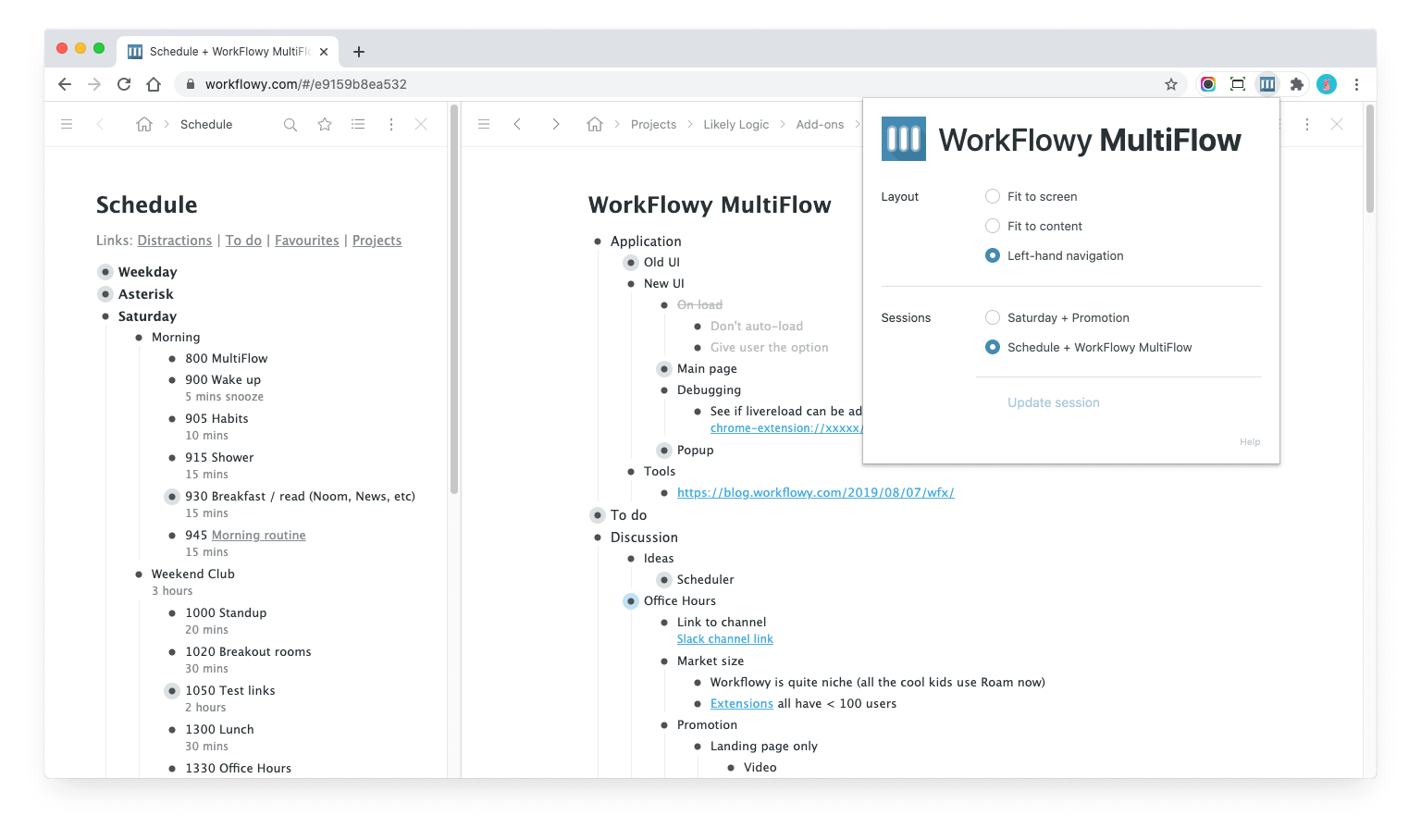Expand the Weekday node
Viewport: 1421px width, 840px height.
tap(105, 271)
